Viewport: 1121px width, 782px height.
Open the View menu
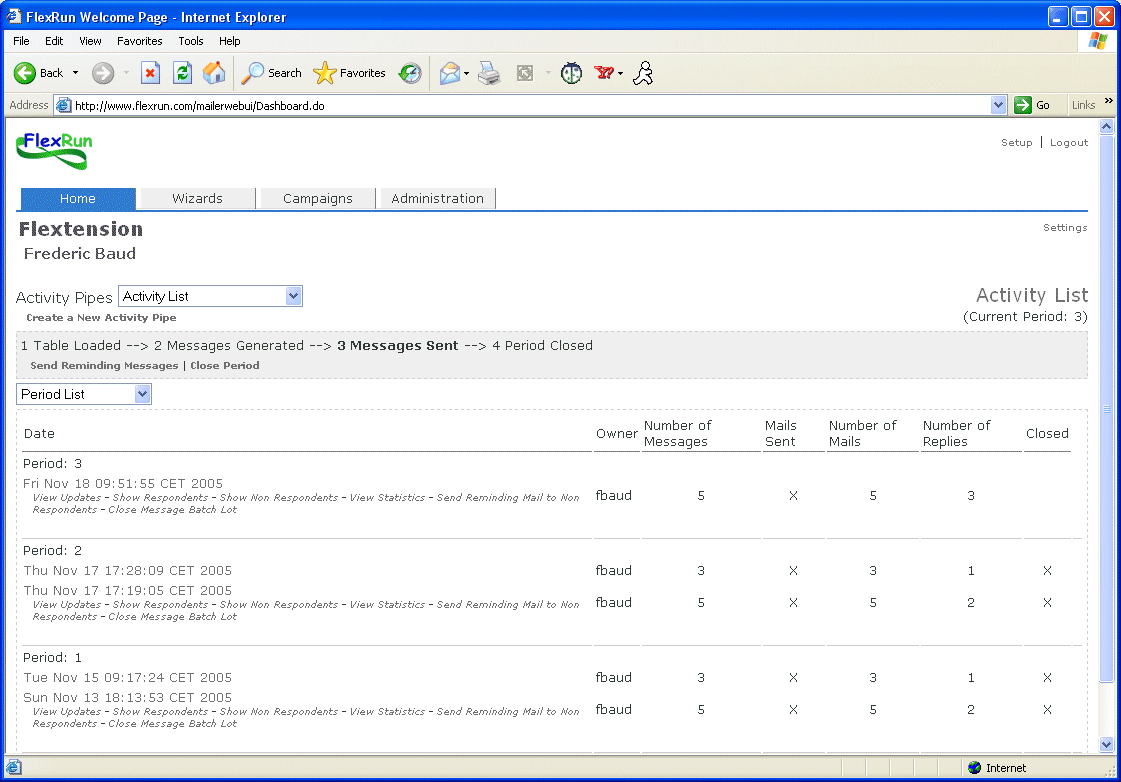pos(90,41)
